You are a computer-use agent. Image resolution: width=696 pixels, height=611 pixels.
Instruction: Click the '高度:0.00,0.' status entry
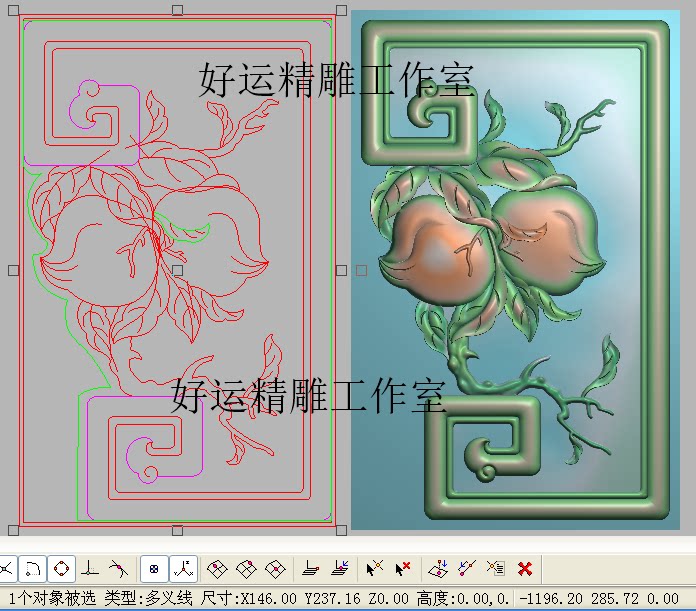coord(463,599)
